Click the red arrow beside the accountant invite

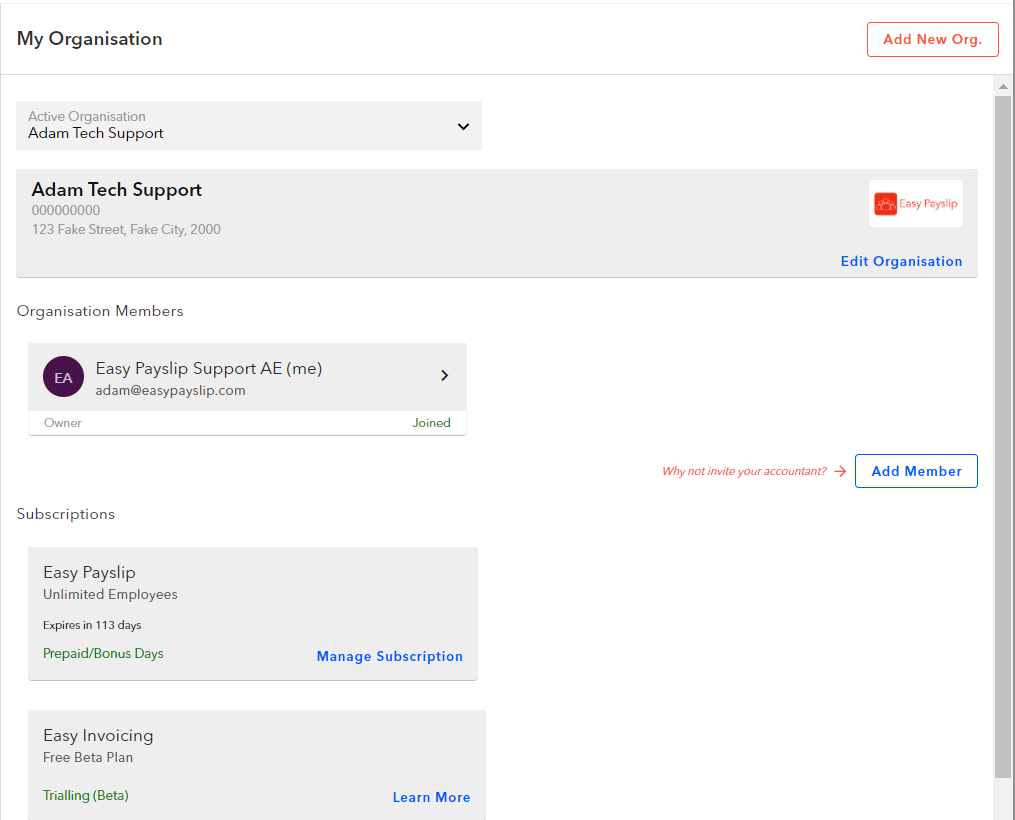(840, 471)
